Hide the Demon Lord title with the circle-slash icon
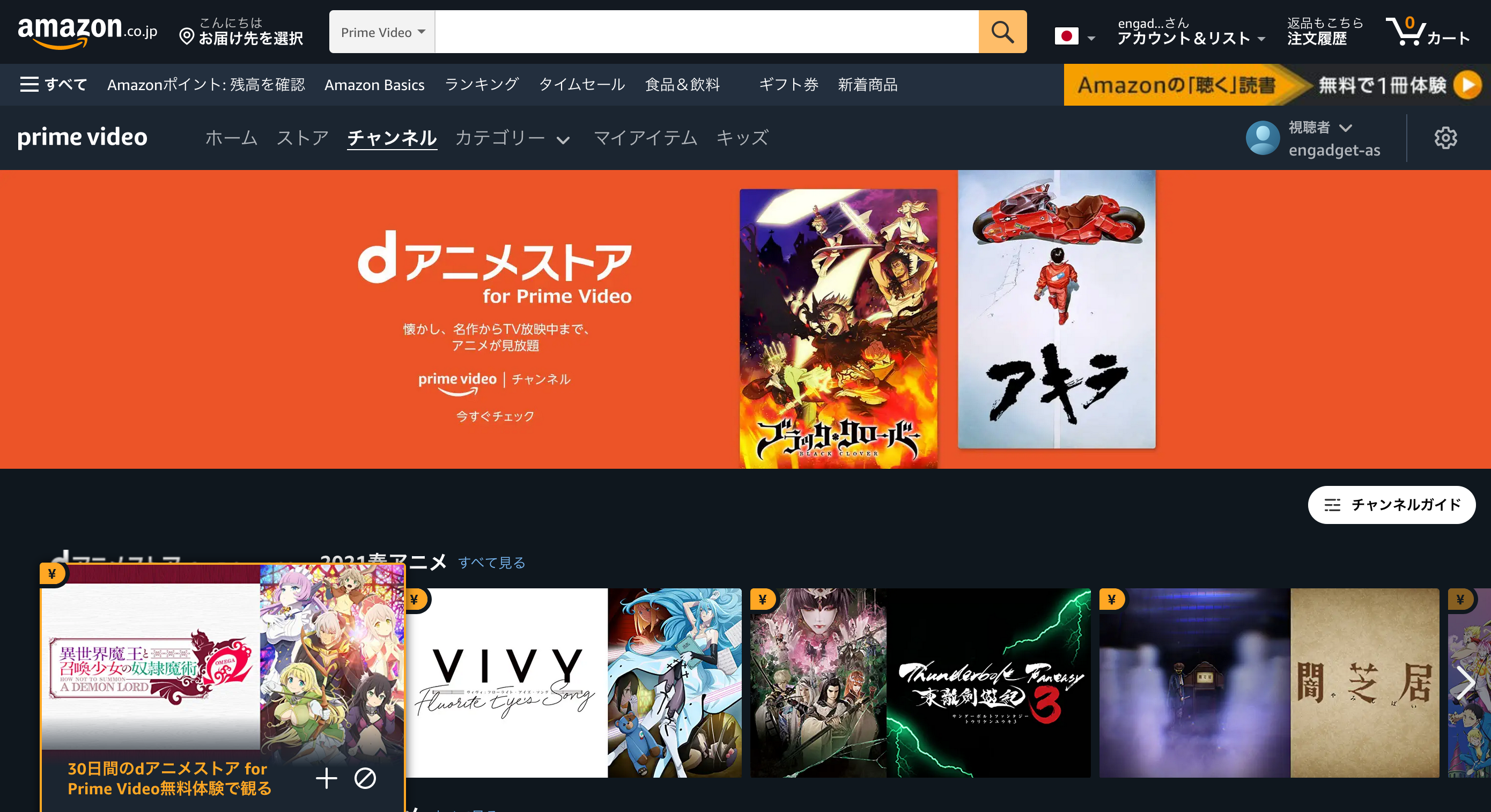This screenshot has width=1491, height=812. [x=365, y=778]
